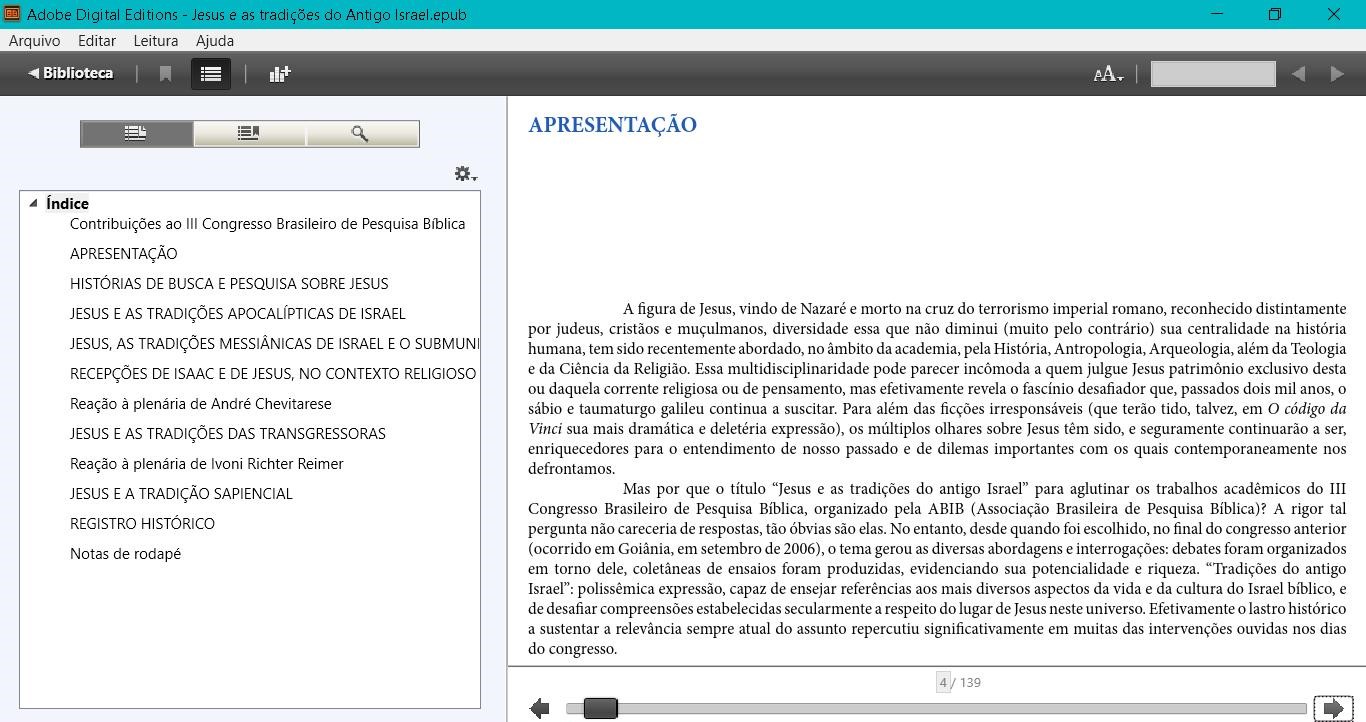Open HISTÓRIAS DE BUSCA E PESQUISA SOBRE JESUS
The height and width of the screenshot is (722, 1366).
(x=229, y=284)
